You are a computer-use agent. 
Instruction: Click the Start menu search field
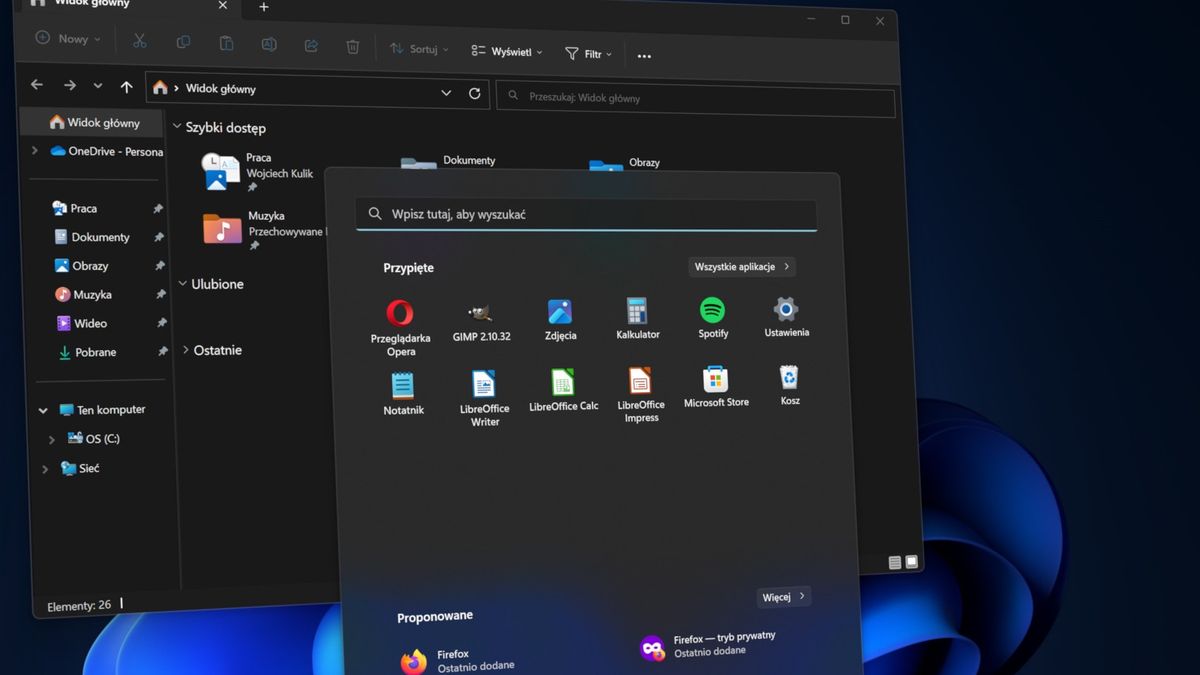point(586,214)
